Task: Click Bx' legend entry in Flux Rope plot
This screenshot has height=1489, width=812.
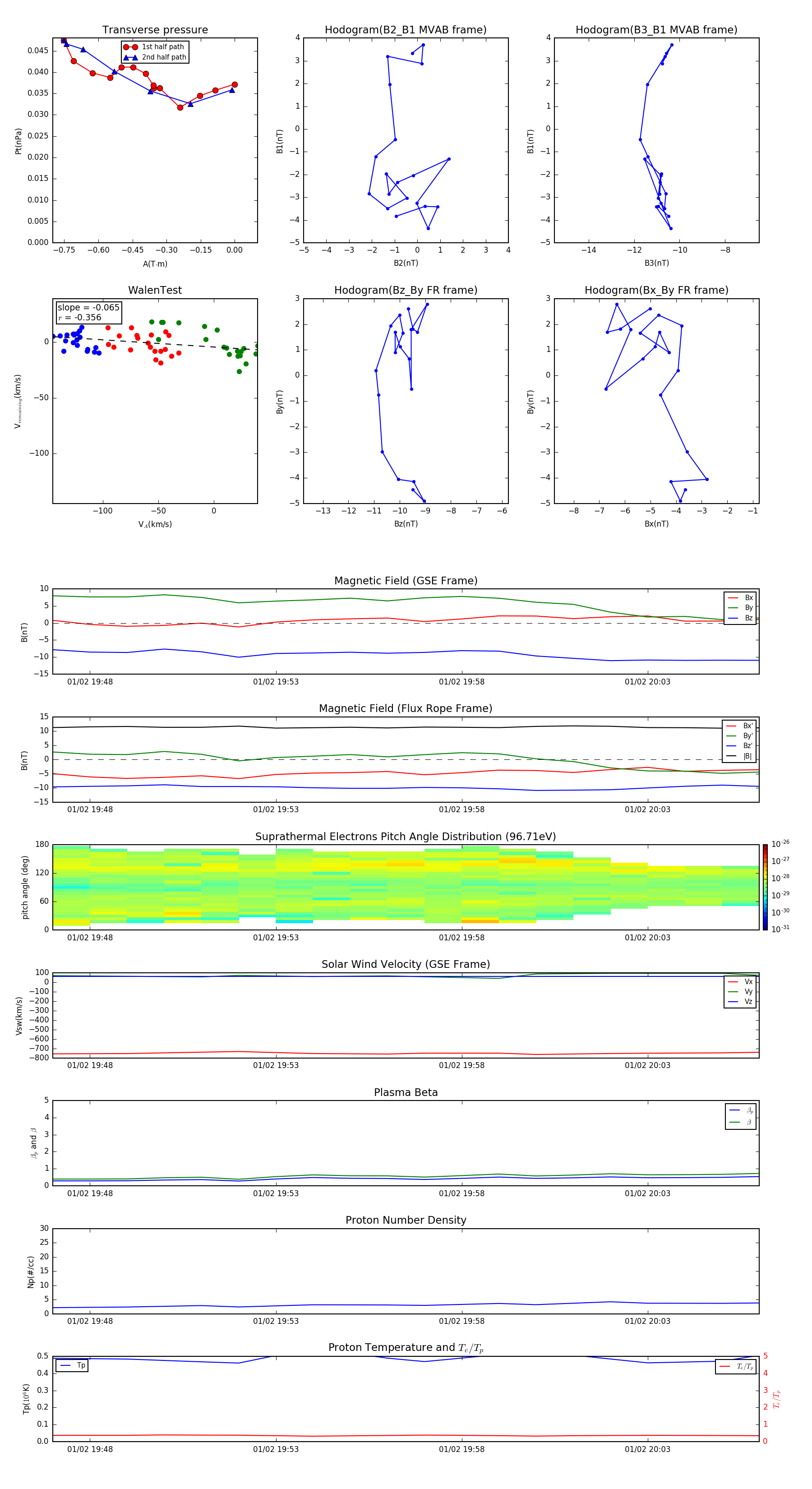Action: (739, 726)
